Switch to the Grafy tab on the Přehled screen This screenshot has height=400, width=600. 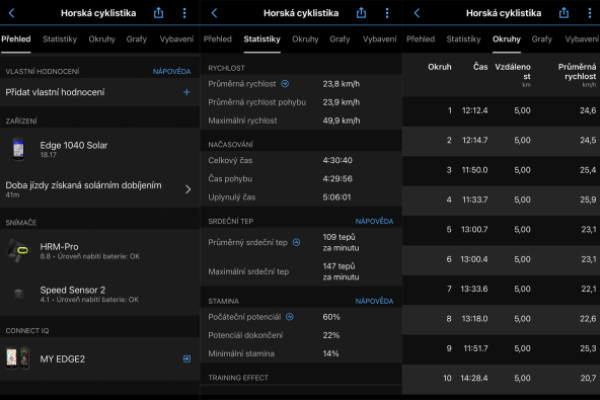pyautogui.click(x=136, y=39)
